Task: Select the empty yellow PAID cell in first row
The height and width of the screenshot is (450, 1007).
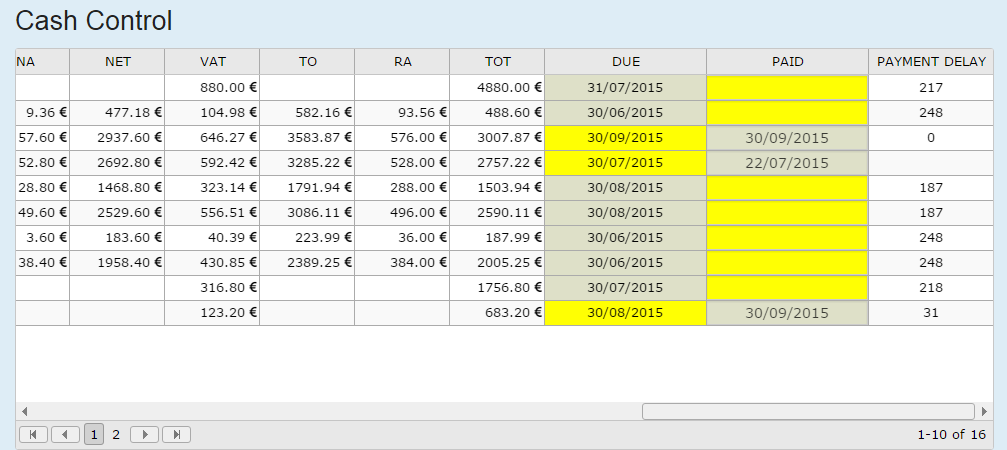Action: tap(787, 87)
